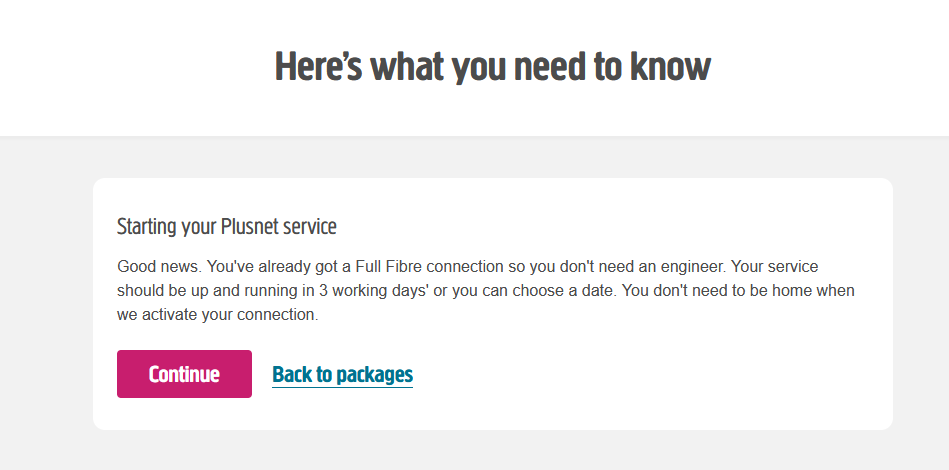Viewport: 949px width, 470px height.
Task: Click the words 'Good news' in paragraph
Action: point(155,267)
